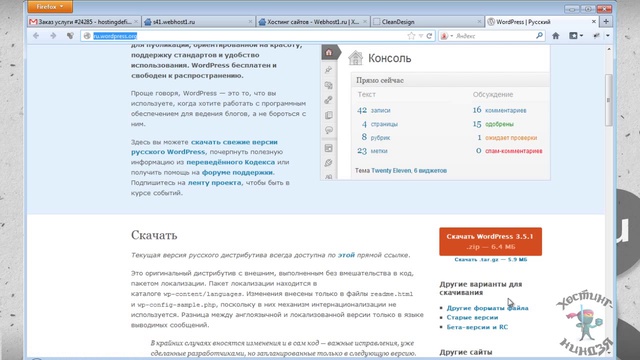Switch to the CleanDesign tab
Viewport: 640px width, 360px height.
pos(427,22)
